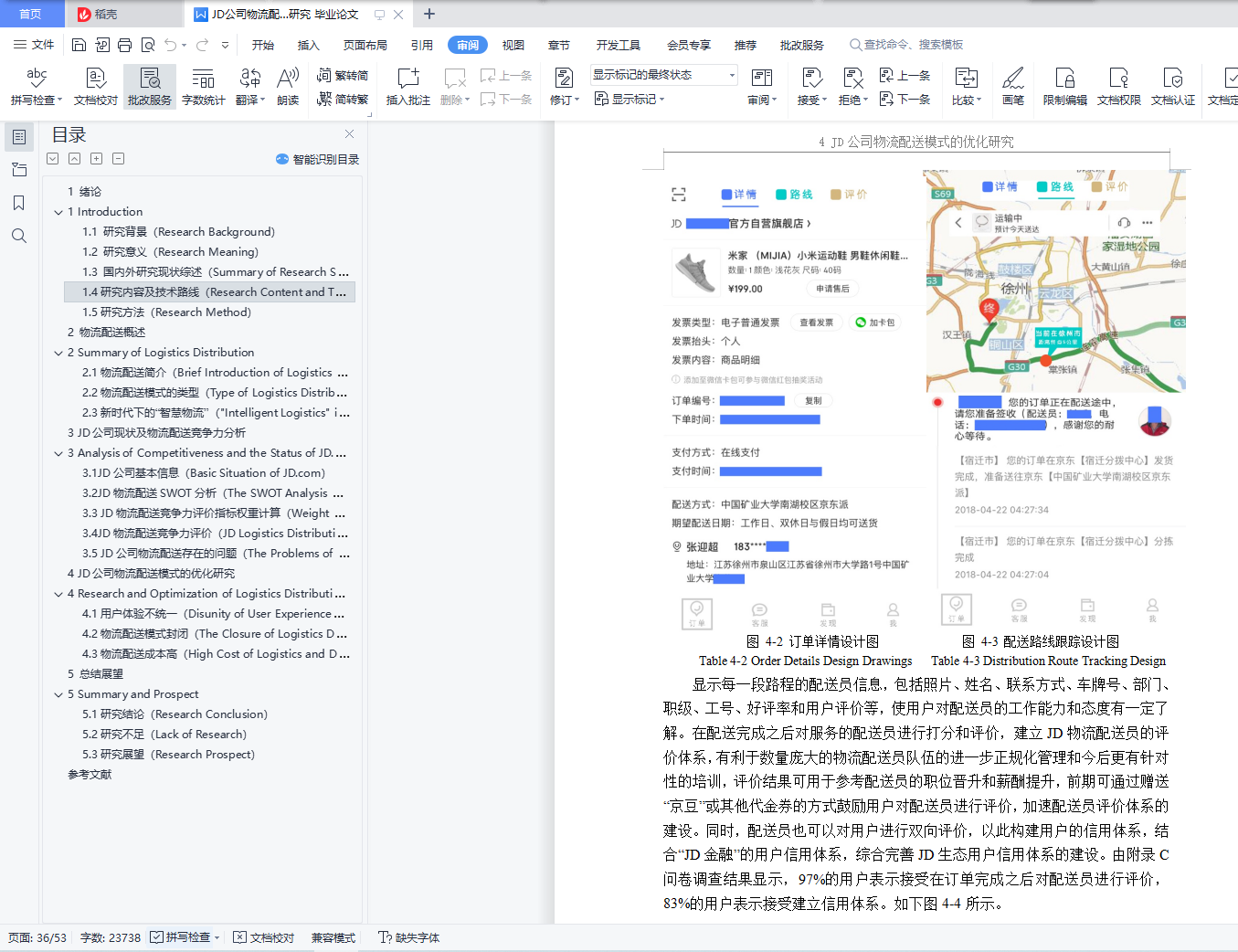The width and height of the screenshot is (1238, 952).
Task: Click the print preview icon
Action: [147, 45]
